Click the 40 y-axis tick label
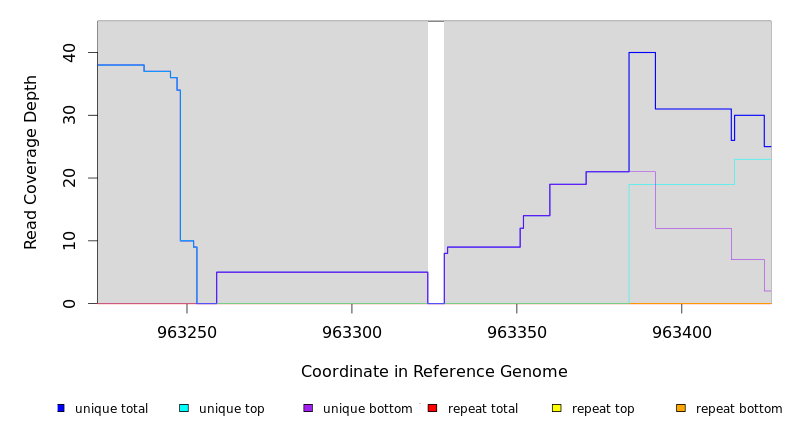 (x=69, y=52)
